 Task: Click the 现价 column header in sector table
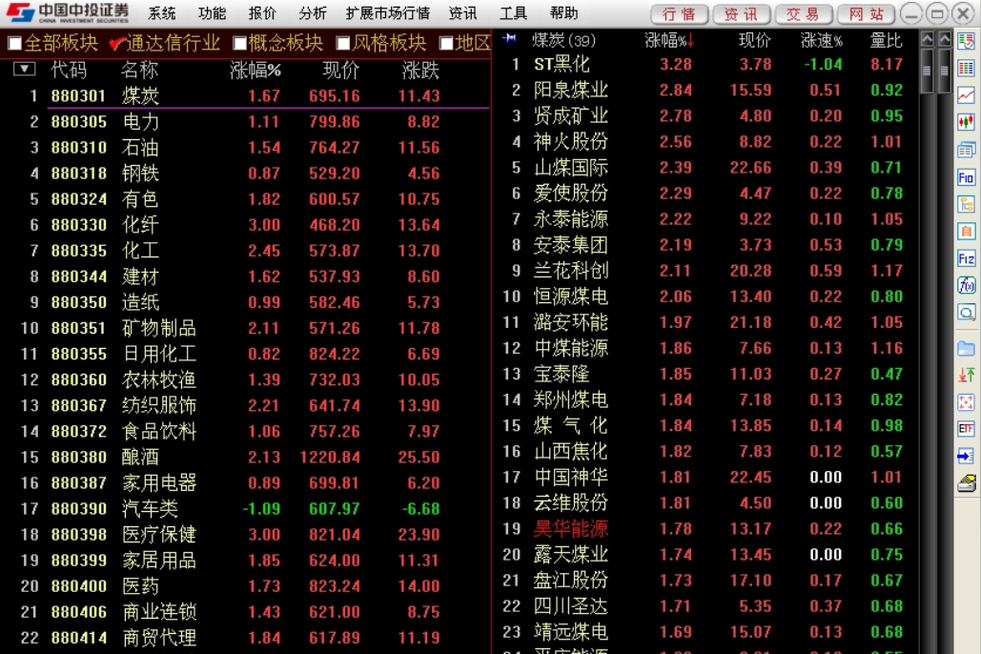pos(341,70)
